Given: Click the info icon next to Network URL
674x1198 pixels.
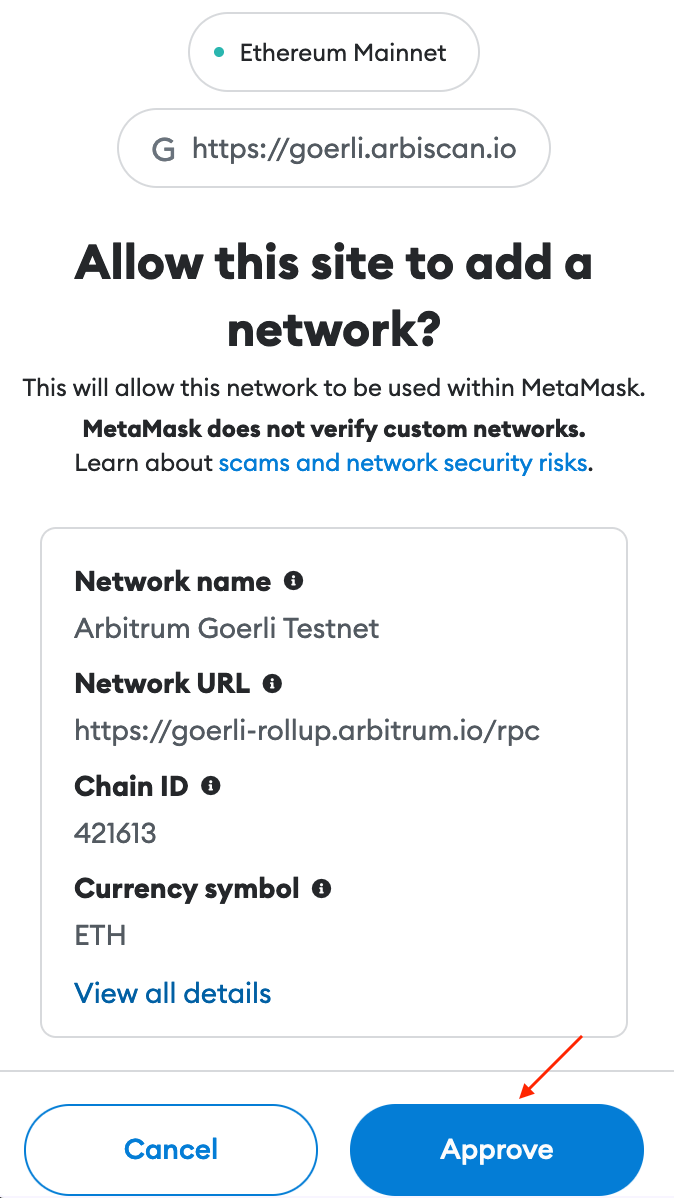Looking at the screenshot, I should [x=272, y=683].
